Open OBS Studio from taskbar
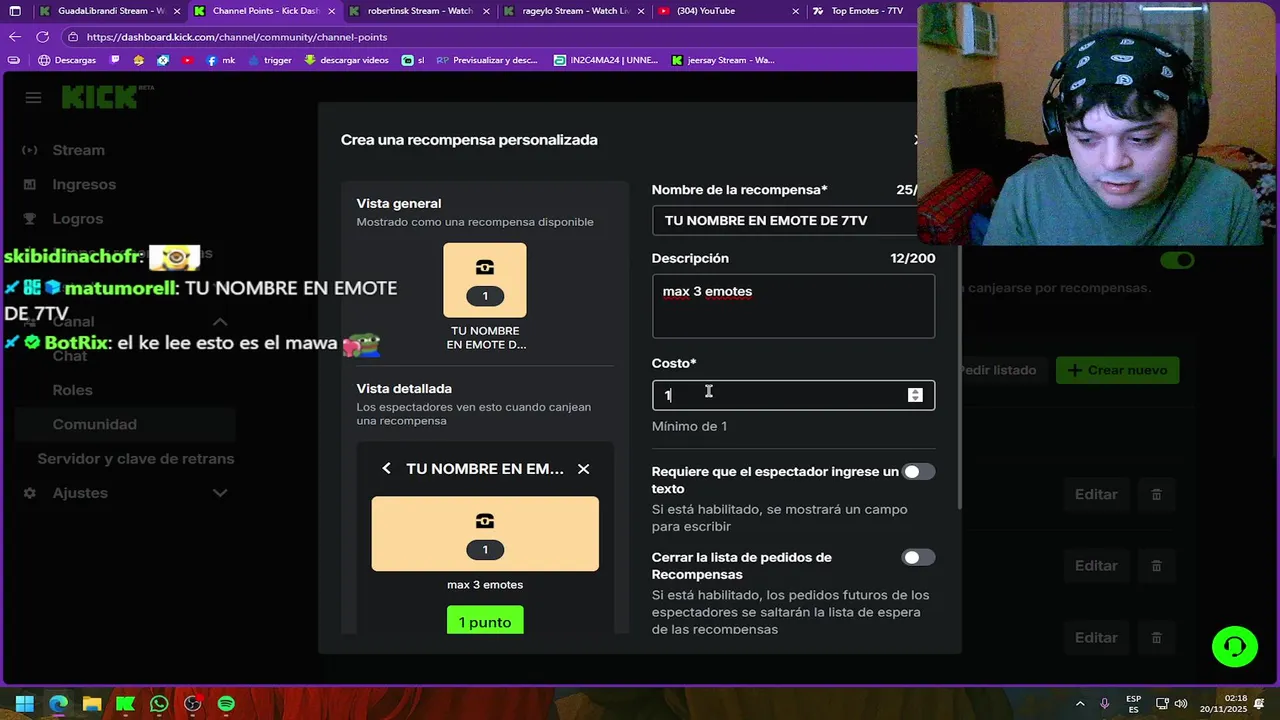 tap(193, 704)
